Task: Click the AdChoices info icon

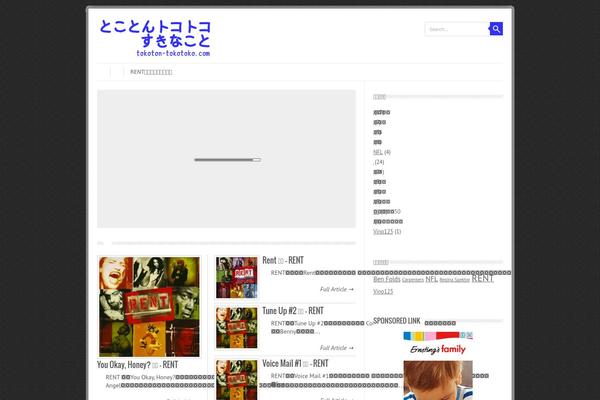Action: click(463, 335)
